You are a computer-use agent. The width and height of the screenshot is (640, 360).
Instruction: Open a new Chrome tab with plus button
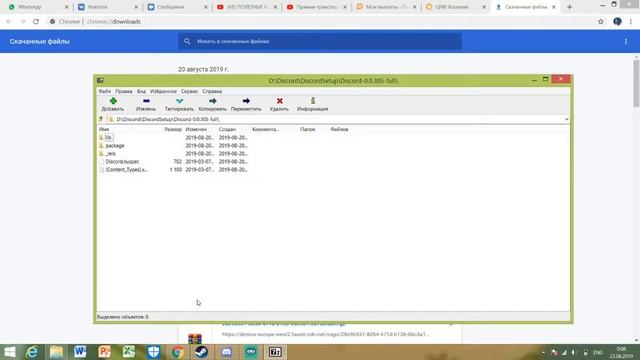[569, 7]
